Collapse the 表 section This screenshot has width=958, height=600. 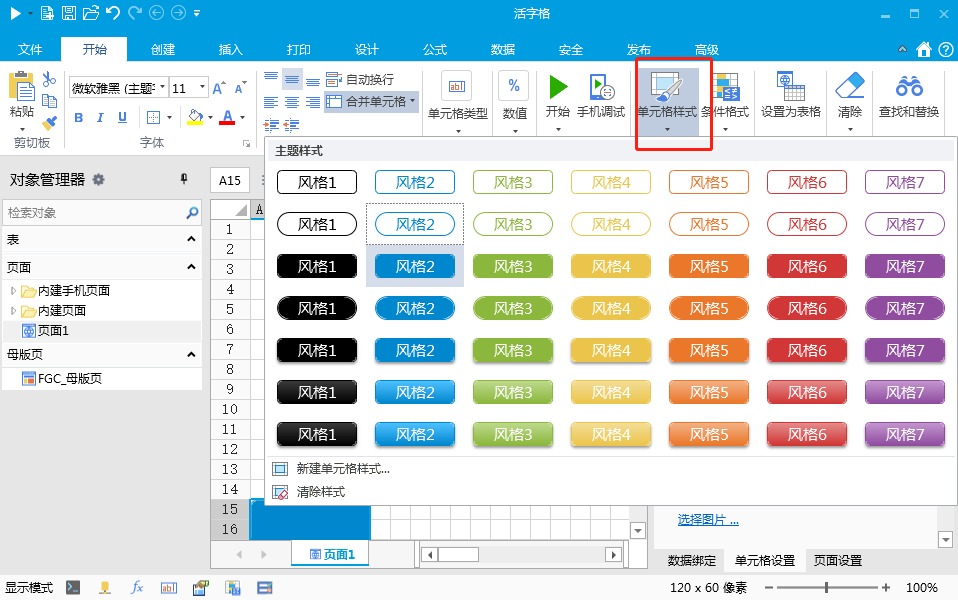tap(191, 239)
